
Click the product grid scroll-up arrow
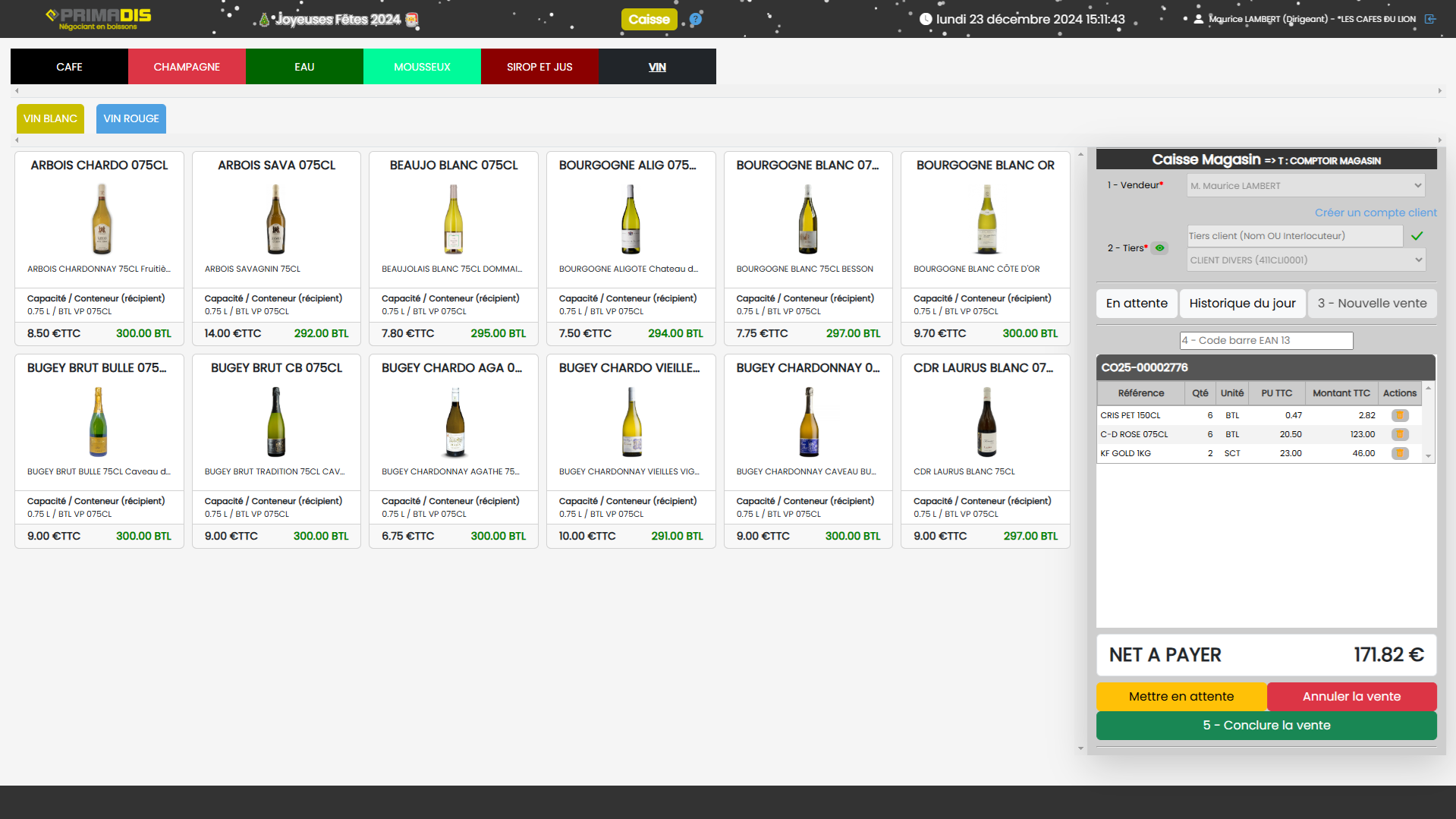point(1080,155)
